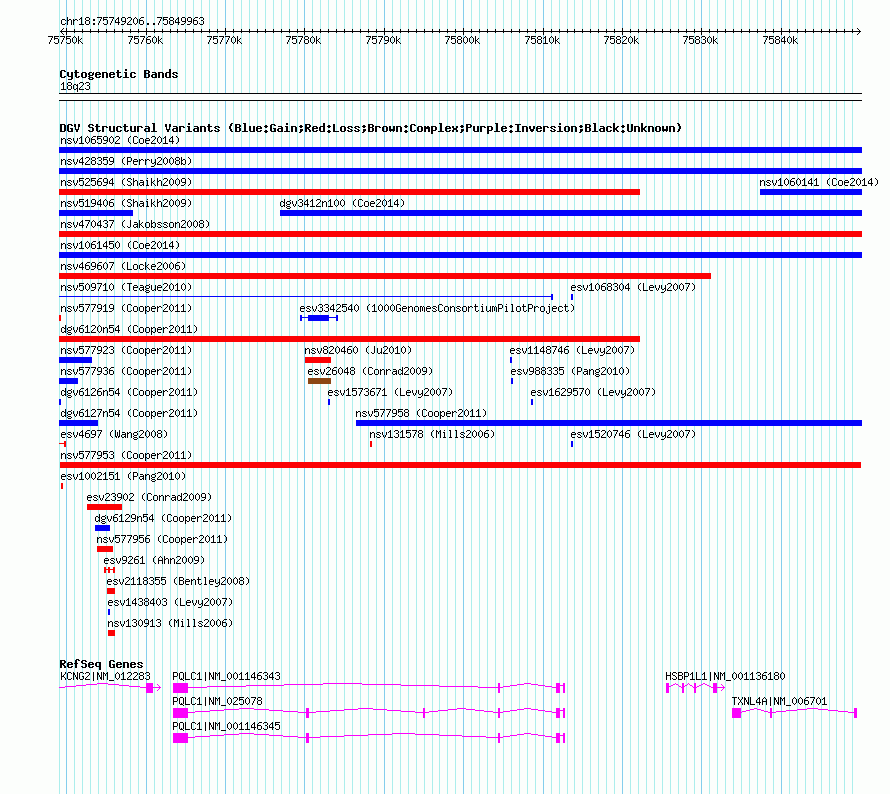890x794 pixels.
Task: Click the dgv6127n54 (Cooper2011) label
Action: 129,413
